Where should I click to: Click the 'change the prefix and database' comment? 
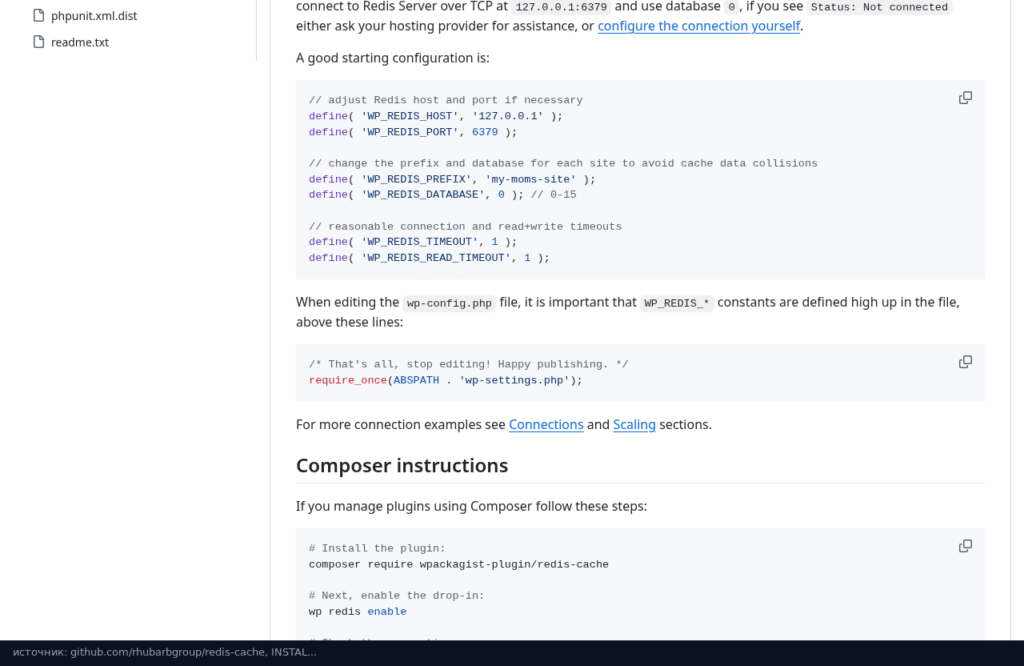coord(563,163)
